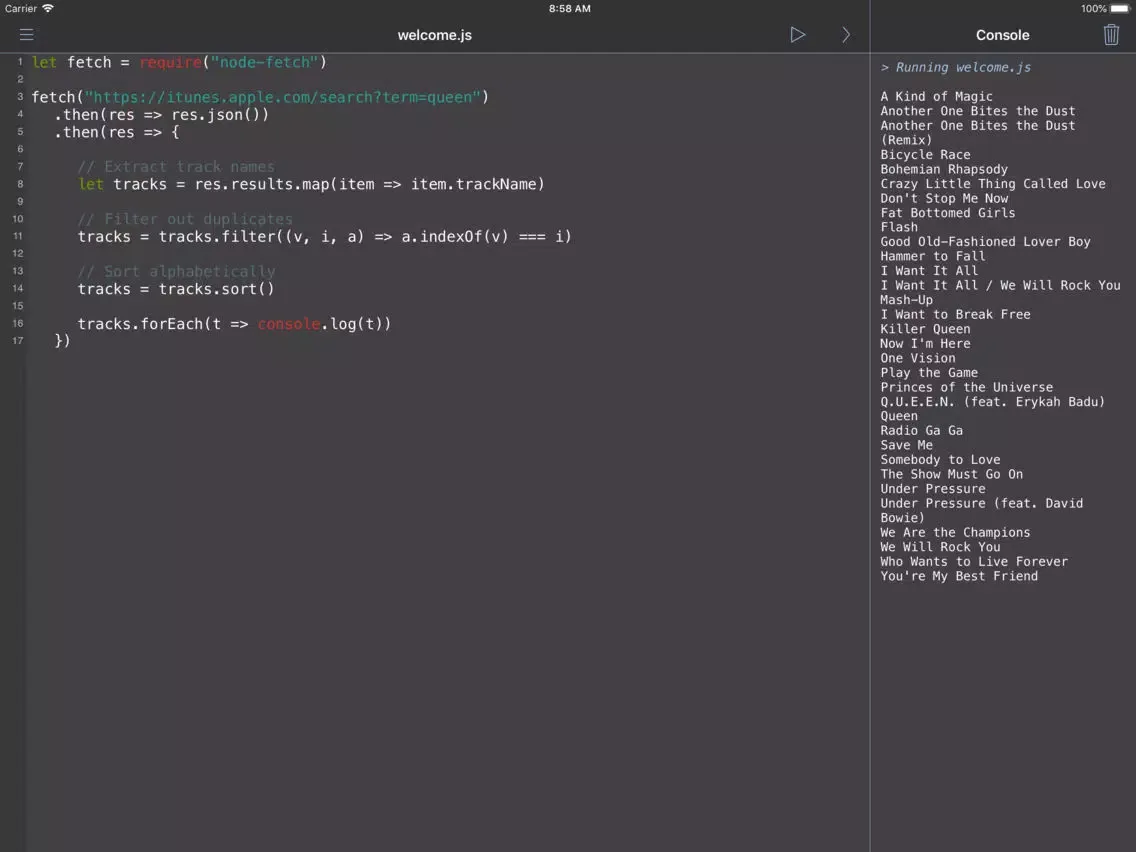Click "I Want to Break Free" output
Screen dimensions: 1136x852
955,314
